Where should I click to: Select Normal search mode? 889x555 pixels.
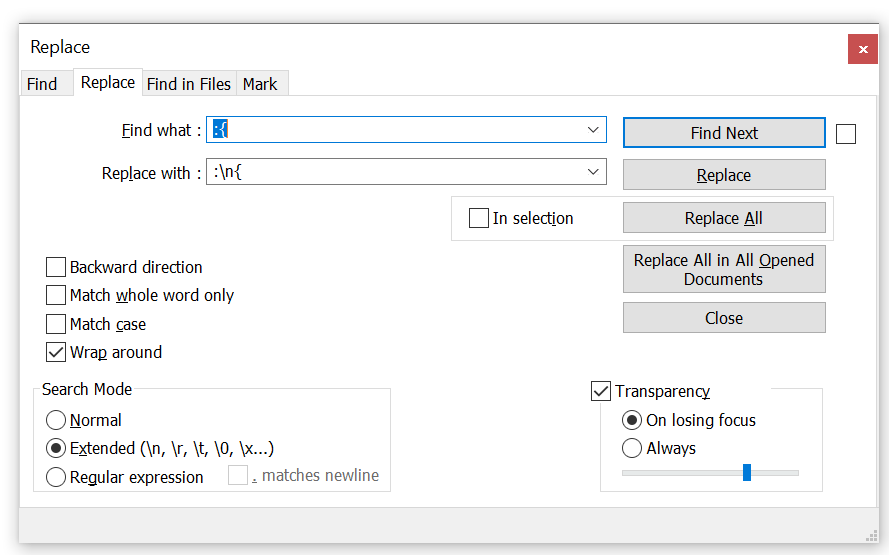(x=56, y=420)
